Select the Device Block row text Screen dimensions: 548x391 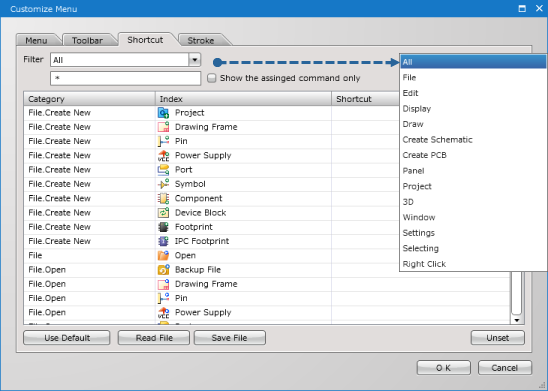200,213
